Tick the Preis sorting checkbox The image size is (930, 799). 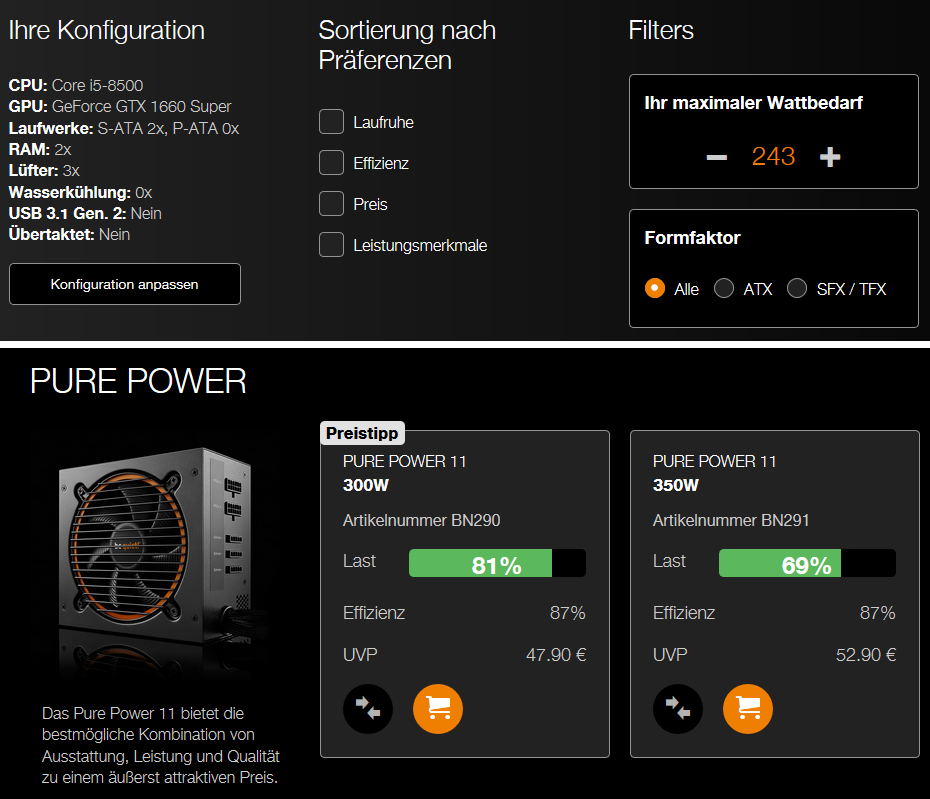click(332, 203)
